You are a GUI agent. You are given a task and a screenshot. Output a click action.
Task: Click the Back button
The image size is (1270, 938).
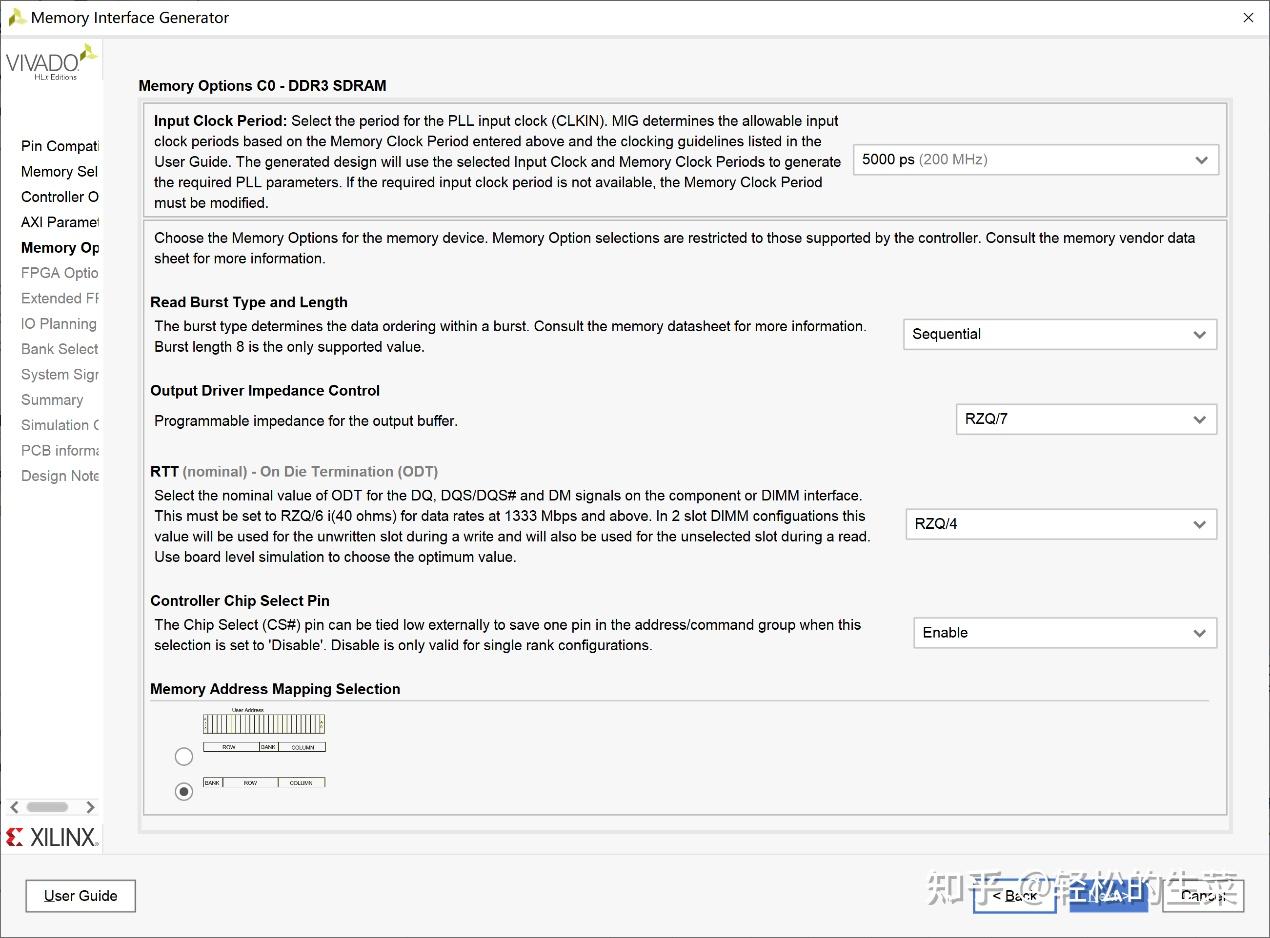tap(1014, 896)
